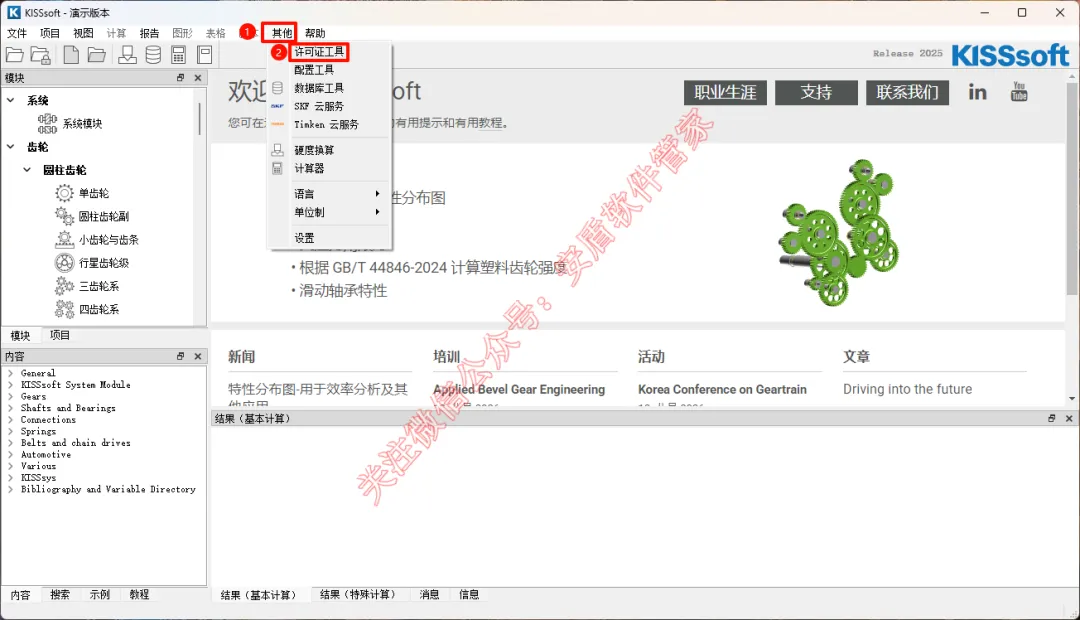This screenshot has height=620, width=1080.
Task: Click the 支持 button
Action: 816,92
